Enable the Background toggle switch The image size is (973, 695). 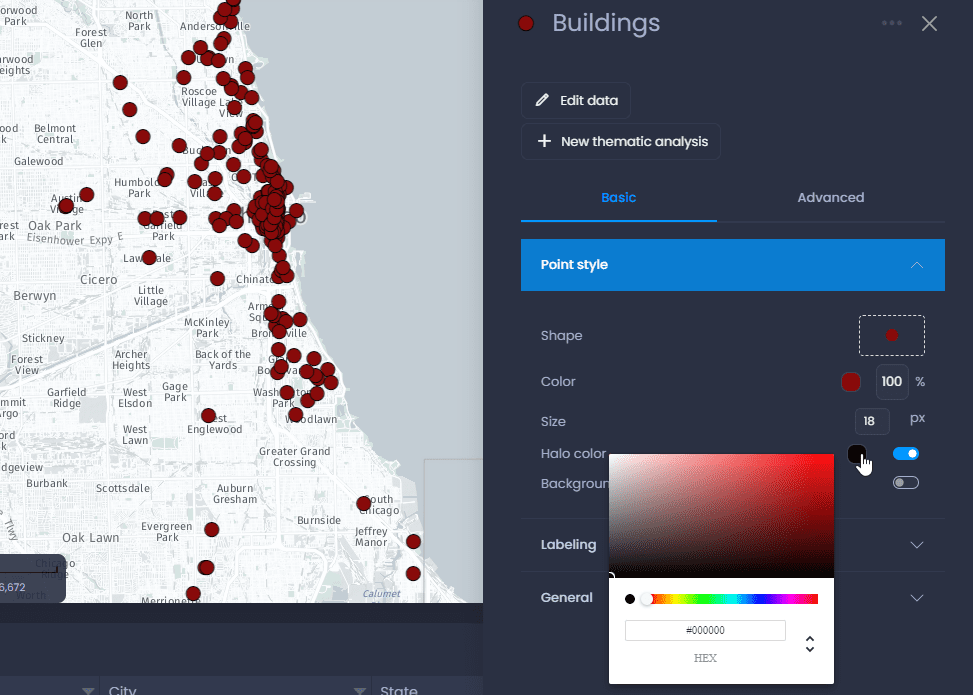(x=905, y=482)
